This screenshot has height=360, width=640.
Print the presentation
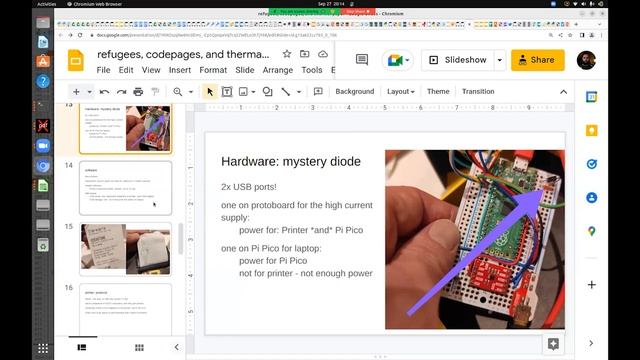tap(138, 92)
